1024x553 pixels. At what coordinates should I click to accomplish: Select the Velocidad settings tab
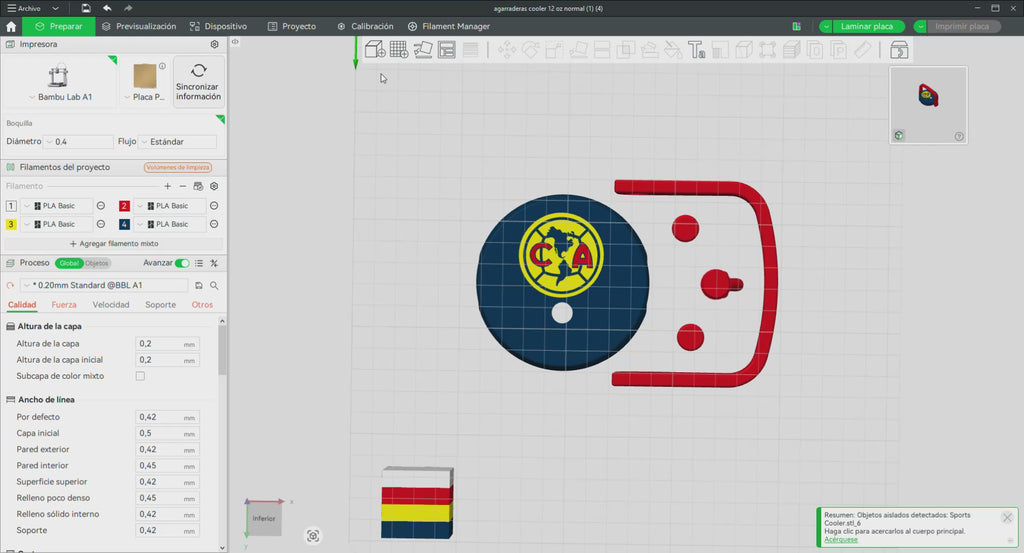111,305
